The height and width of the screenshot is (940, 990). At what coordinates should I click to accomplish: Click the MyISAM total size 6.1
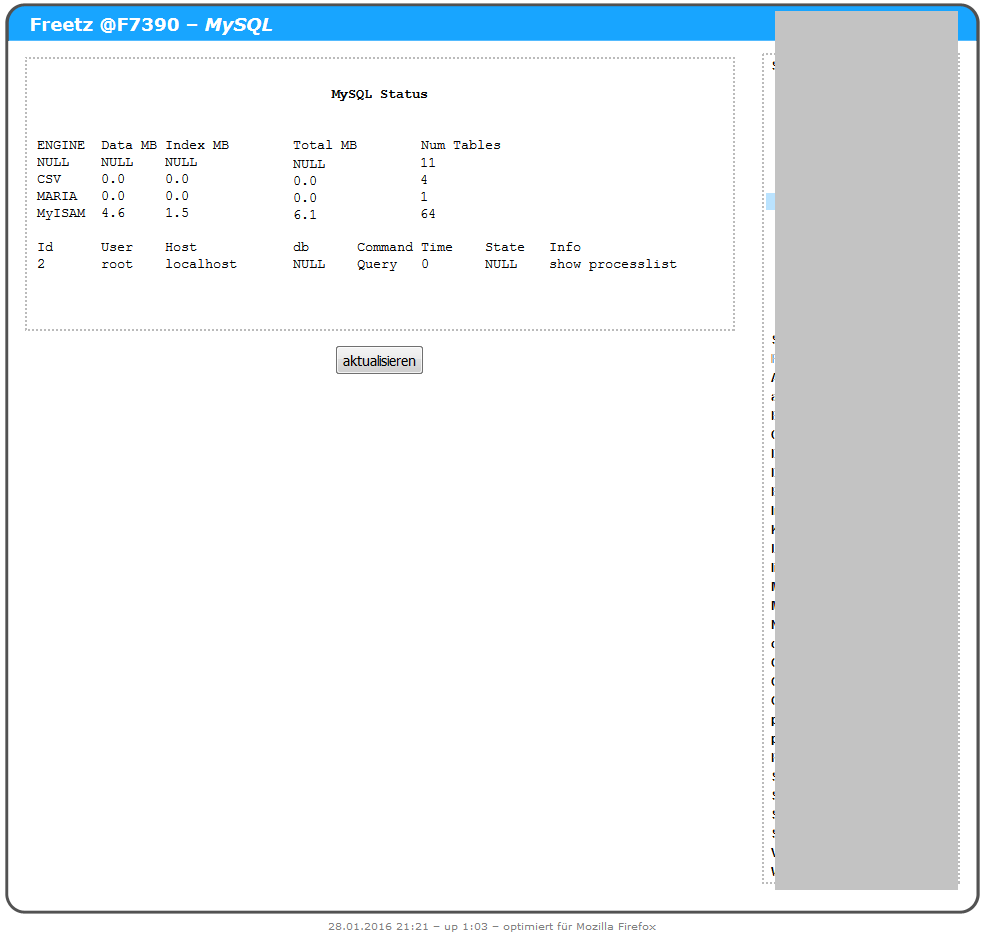click(x=304, y=214)
